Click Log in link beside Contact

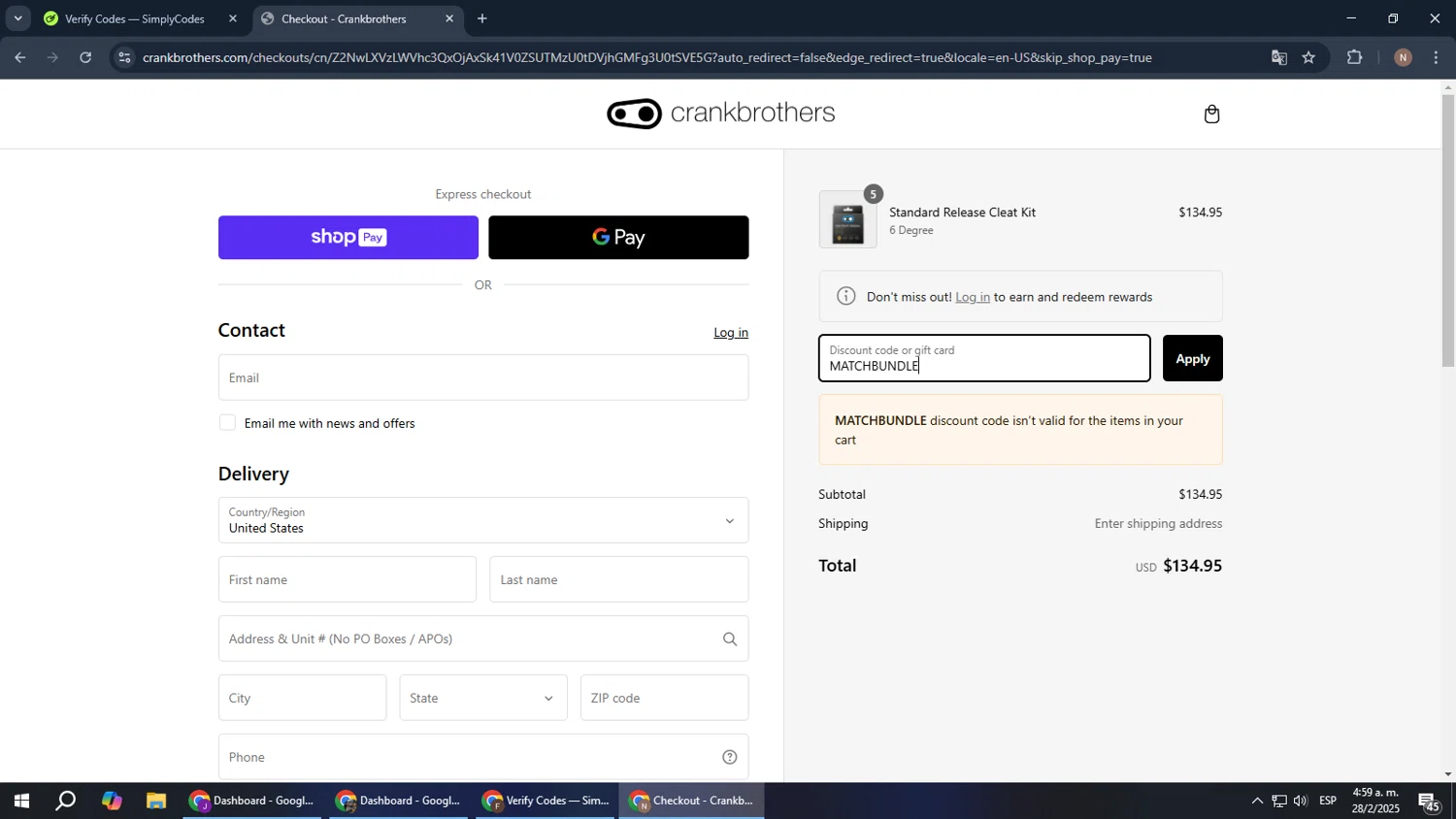(731, 332)
